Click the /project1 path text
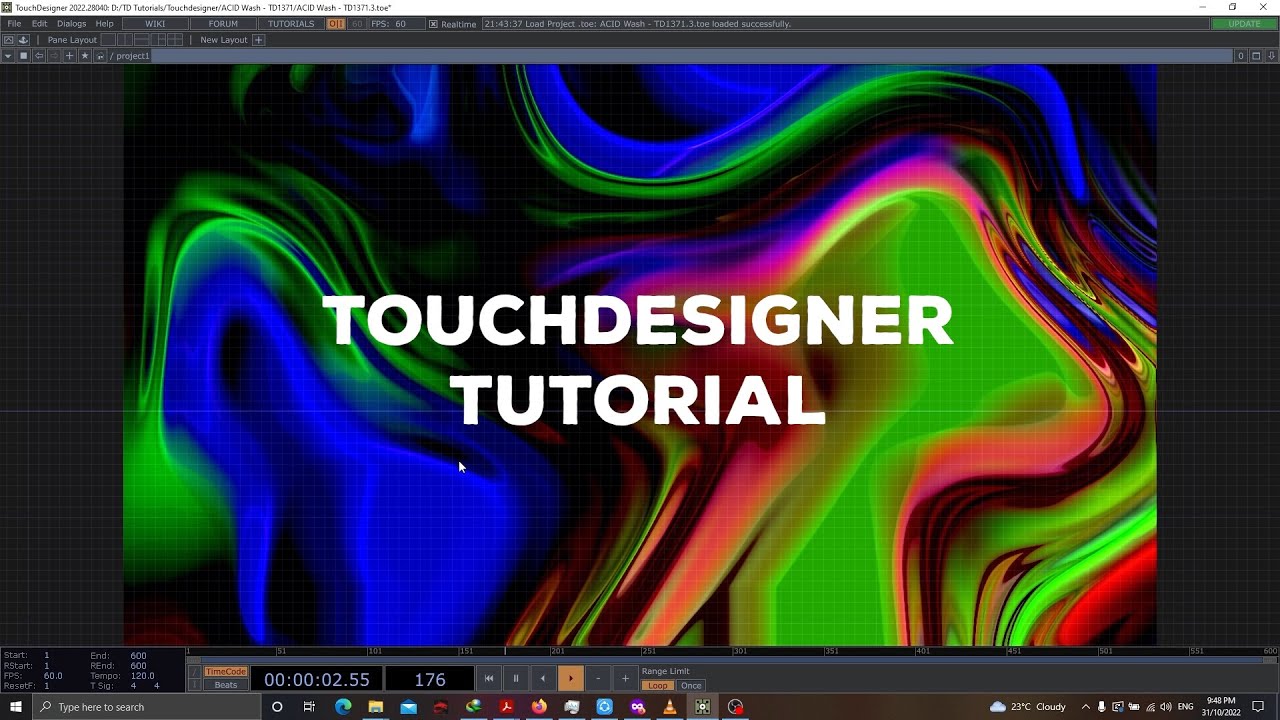1280x720 pixels. point(130,56)
